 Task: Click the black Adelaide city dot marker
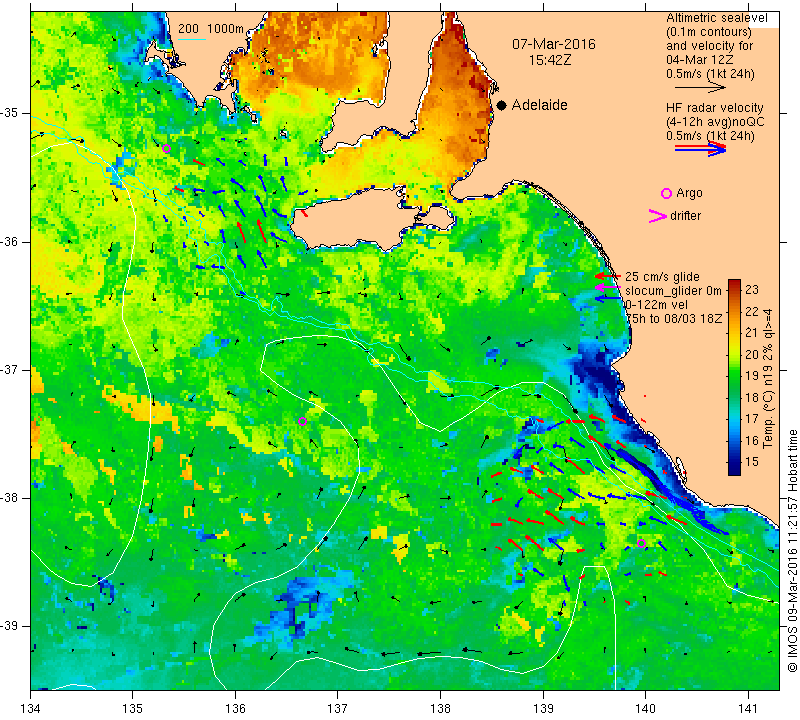coord(502,105)
